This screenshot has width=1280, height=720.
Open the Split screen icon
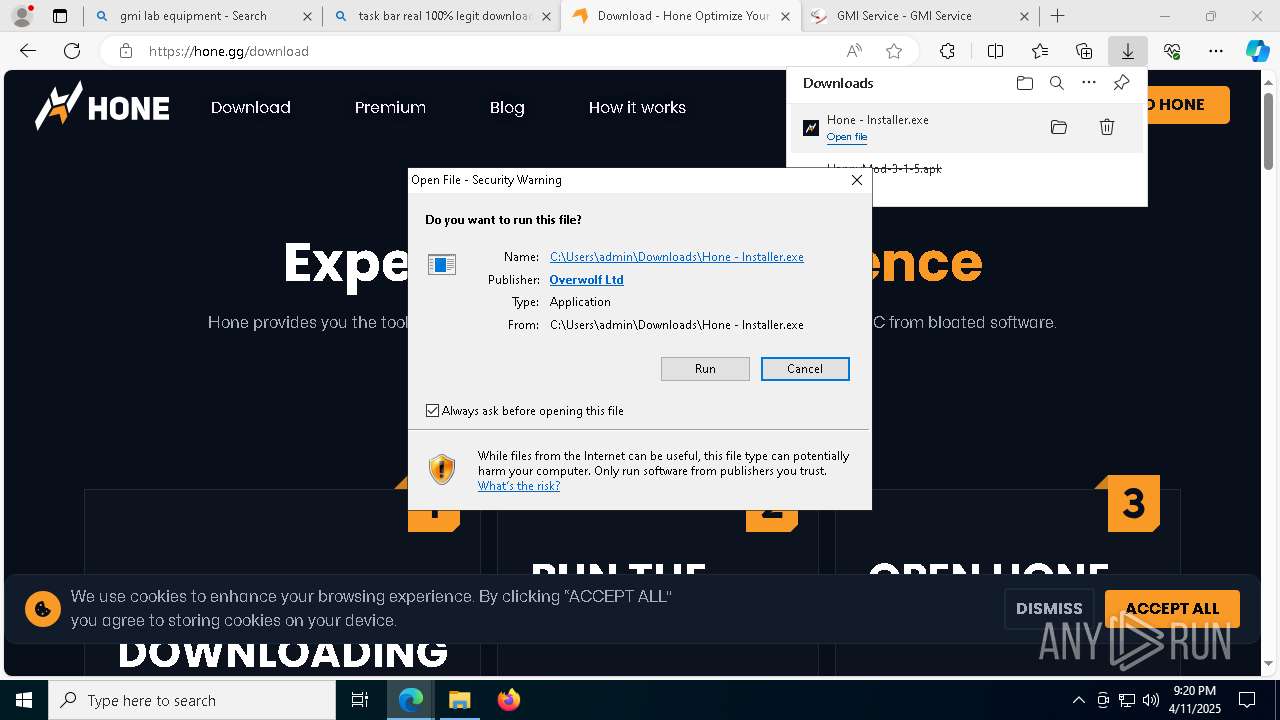[995, 51]
